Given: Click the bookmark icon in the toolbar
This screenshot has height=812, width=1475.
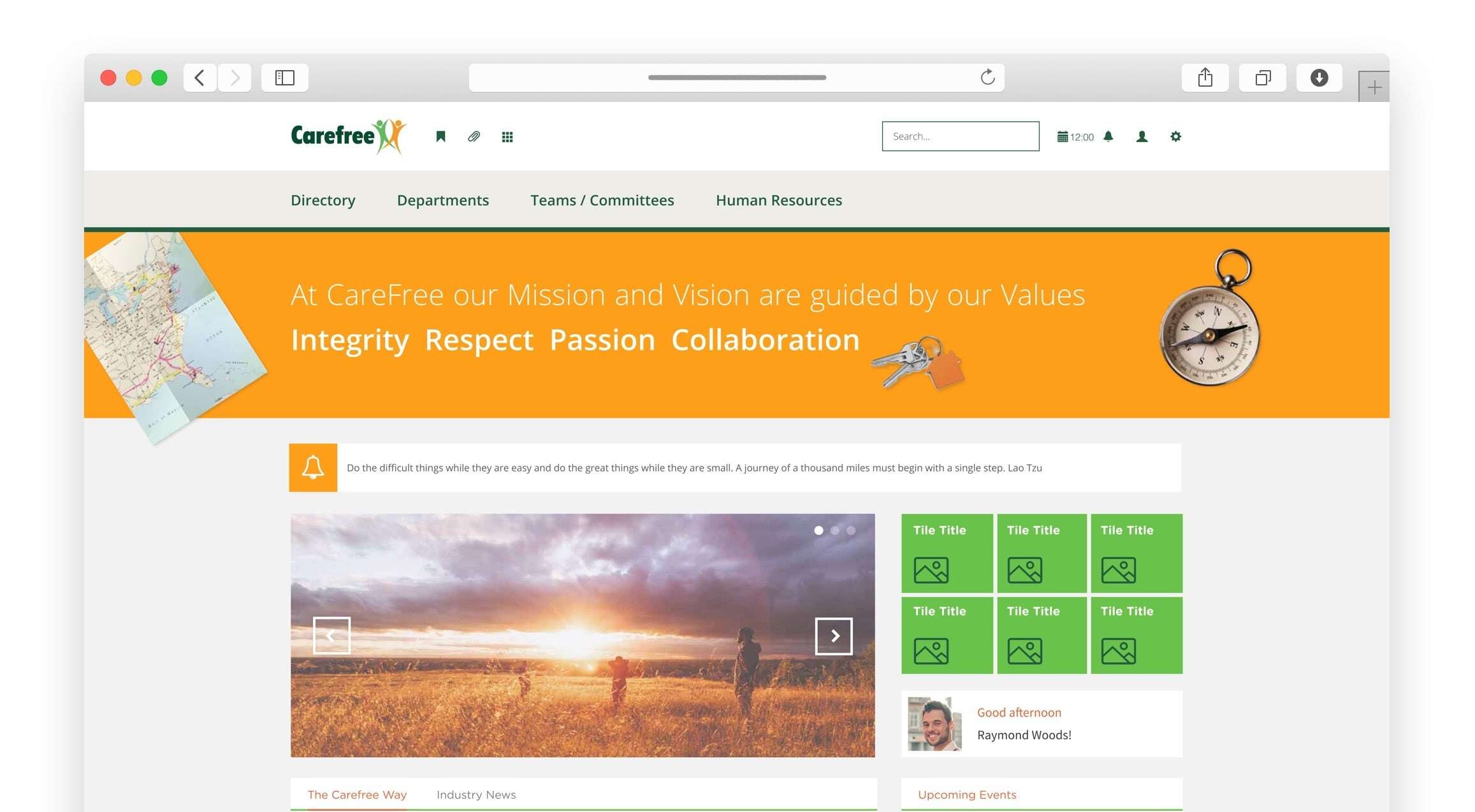Looking at the screenshot, I should coord(441,136).
